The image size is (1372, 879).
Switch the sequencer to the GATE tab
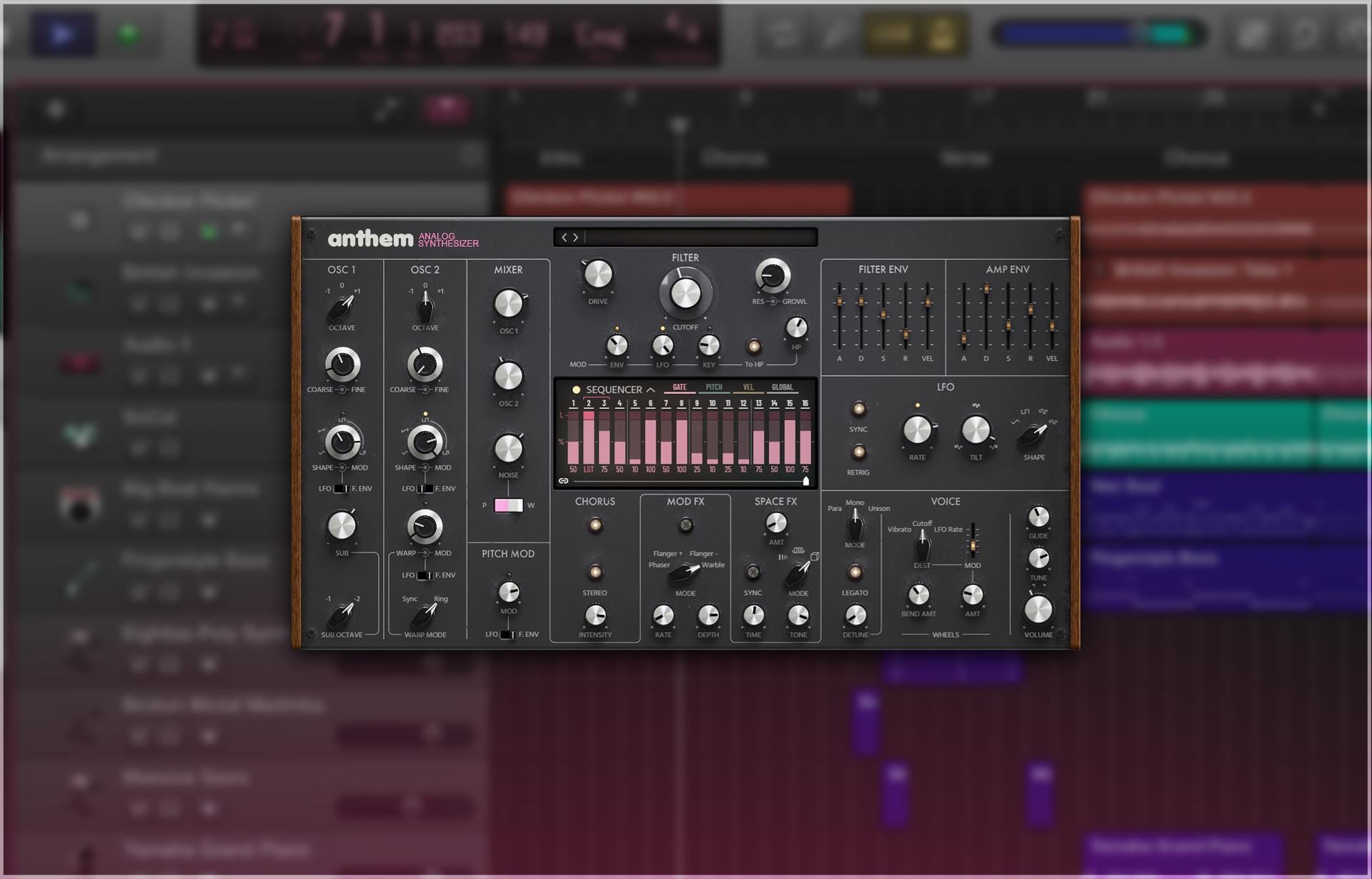point(680,387)
